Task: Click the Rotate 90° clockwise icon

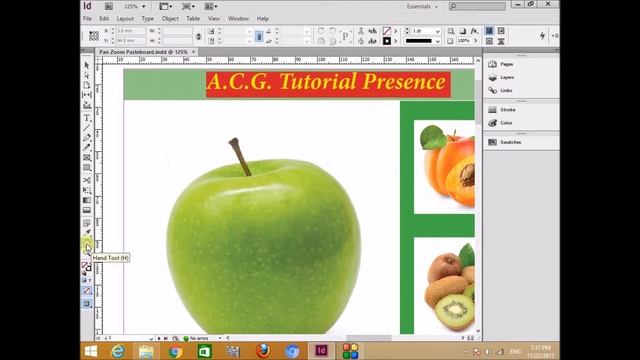Action: click(321, 31)
